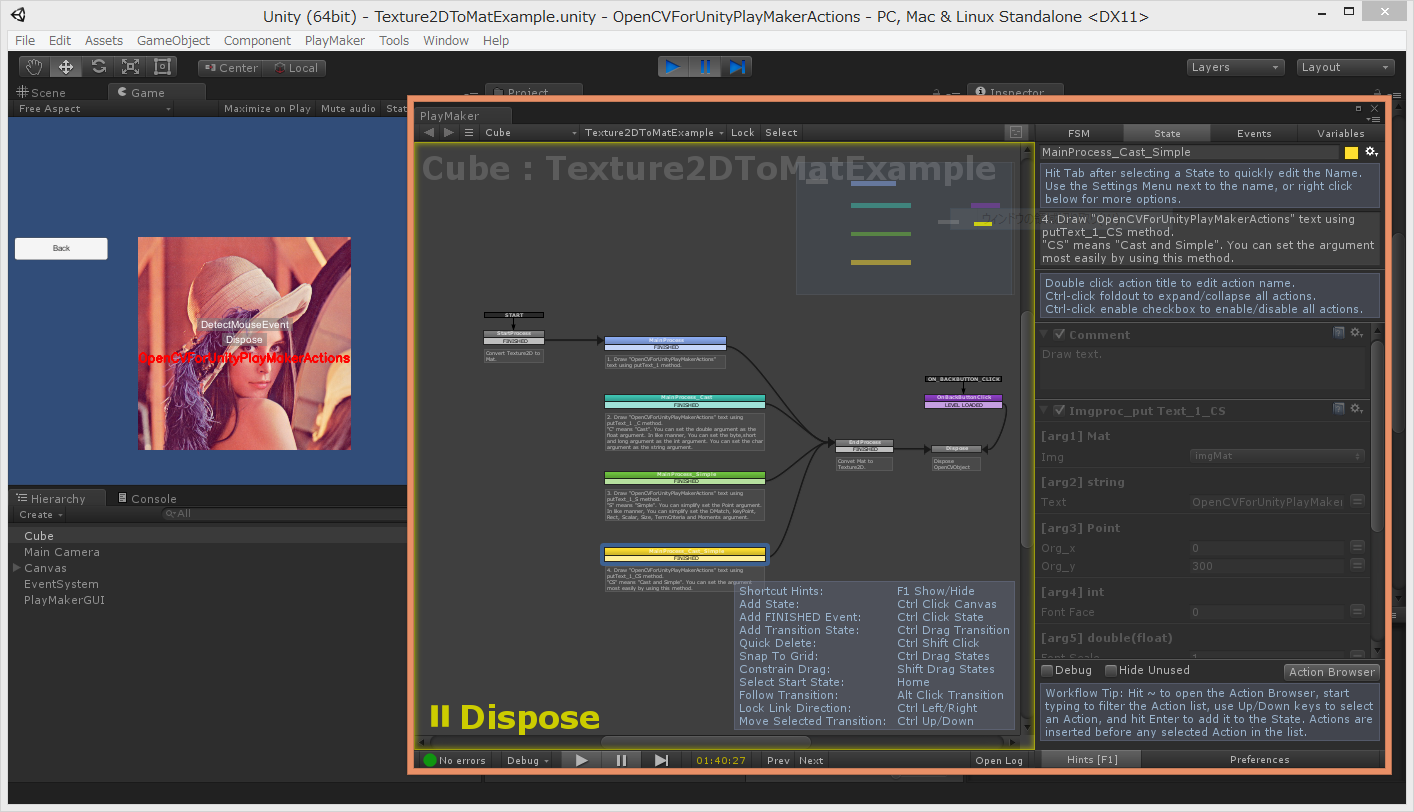
Task: Click the Unity editor Step button
Action: point(737,67)
